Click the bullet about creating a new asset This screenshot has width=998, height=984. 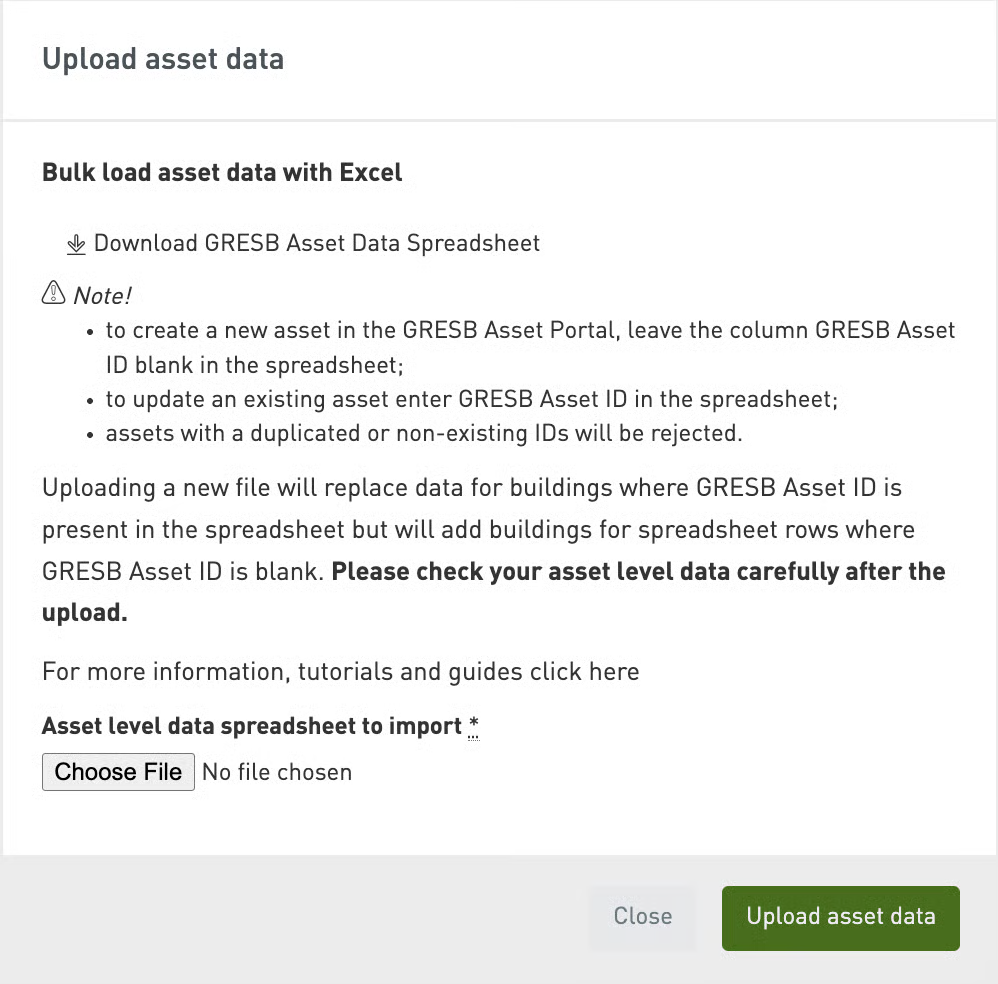tap(530, 331)
